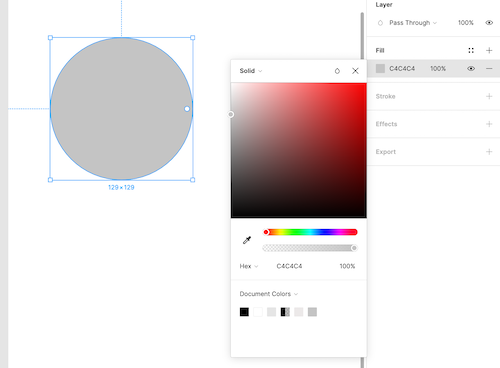The image size is (500, 368).
Task: Close the color picker popup
Action: point(355,71)
